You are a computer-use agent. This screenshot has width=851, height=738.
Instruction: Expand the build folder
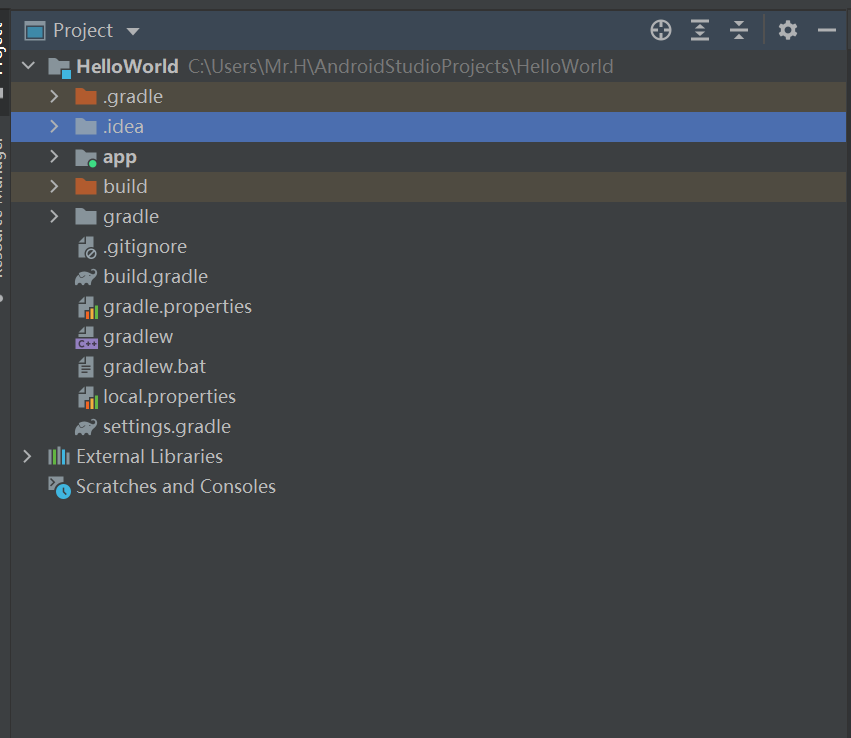tap(54, 186)
